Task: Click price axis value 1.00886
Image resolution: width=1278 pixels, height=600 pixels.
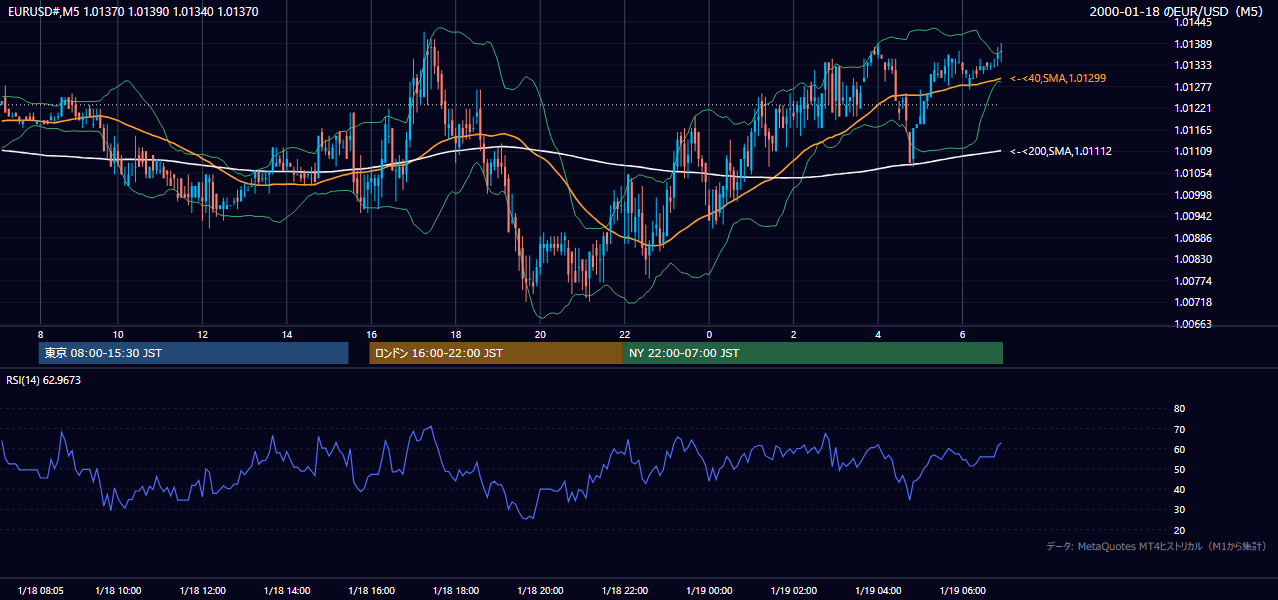Action: (1193, 238)
